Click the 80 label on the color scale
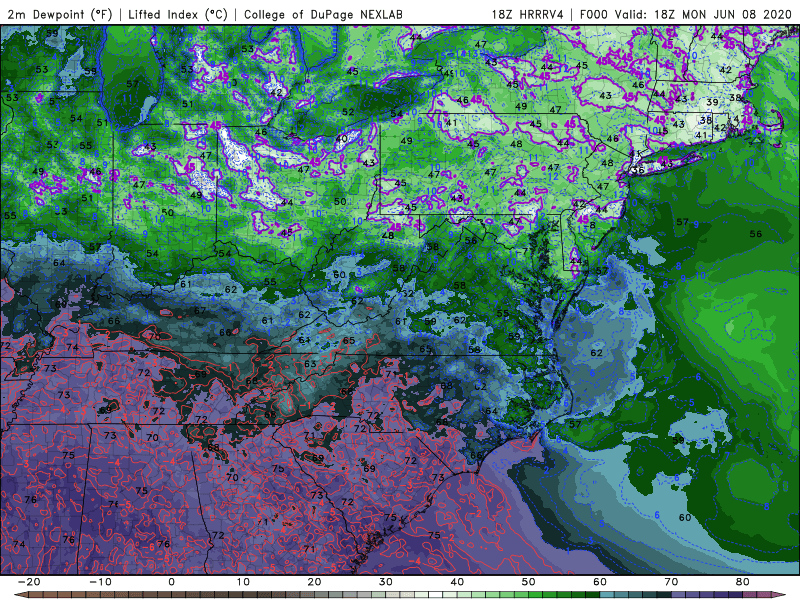The height and width of the screenshot is (600, 800). [743, 582]
